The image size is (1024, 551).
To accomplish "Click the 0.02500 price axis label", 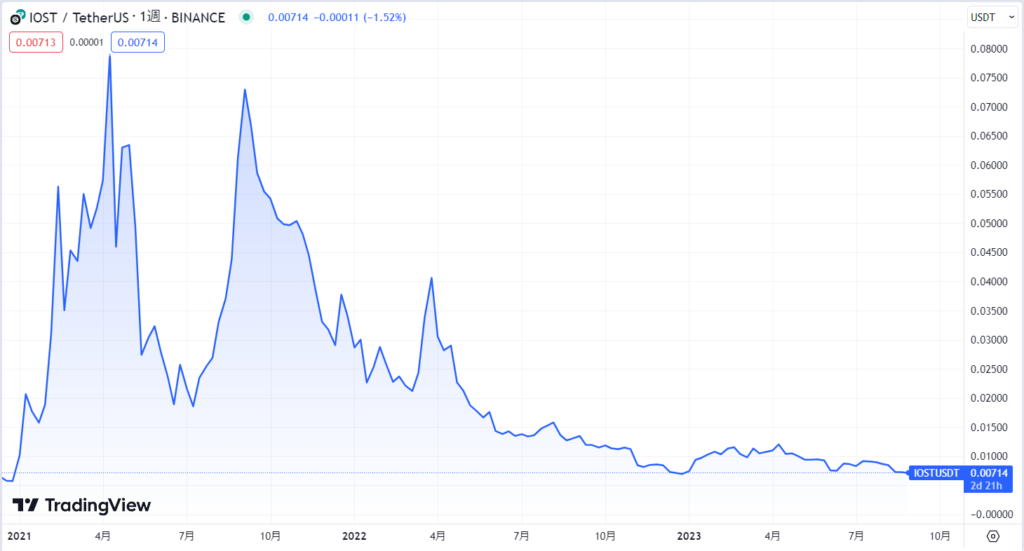I will [988, 370].
